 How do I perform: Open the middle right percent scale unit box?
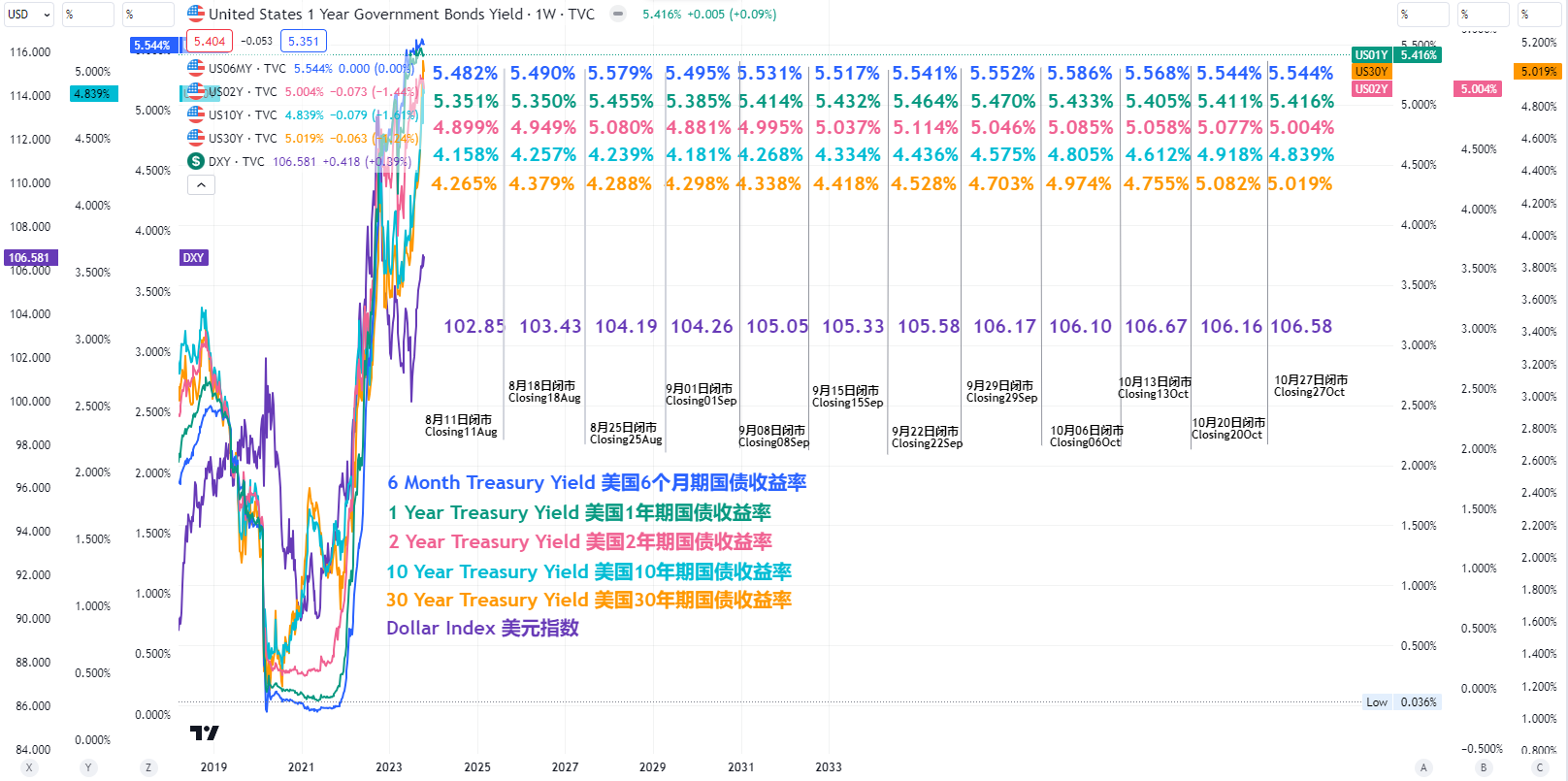click(1484, 15)
